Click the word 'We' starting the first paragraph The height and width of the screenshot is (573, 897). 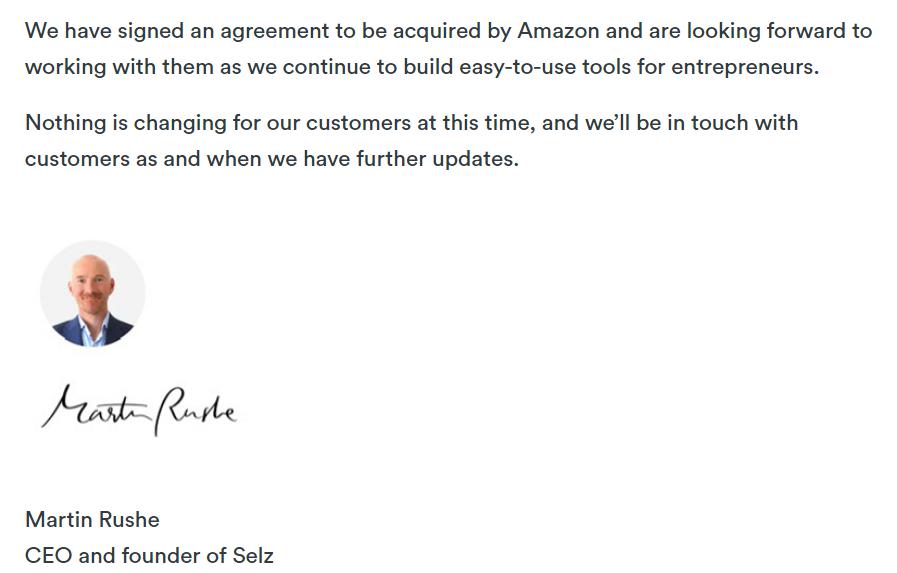pos(42,31)
